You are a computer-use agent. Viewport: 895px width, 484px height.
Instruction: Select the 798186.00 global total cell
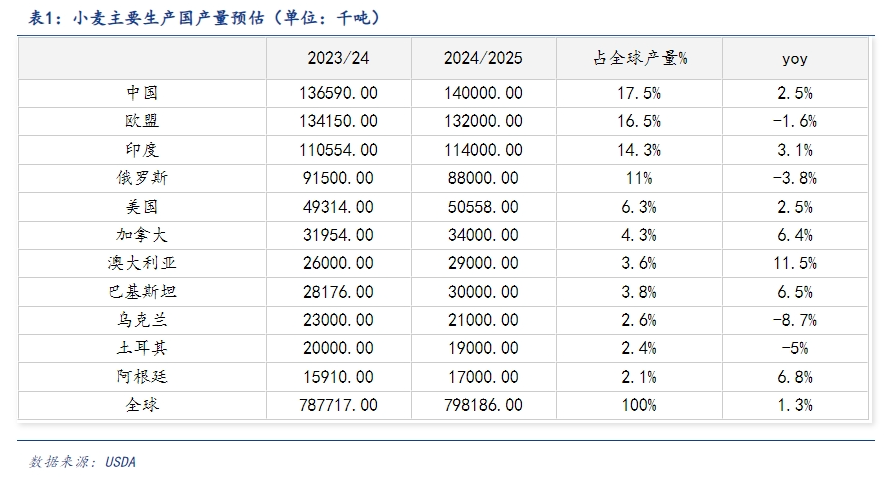pos(483,405)
